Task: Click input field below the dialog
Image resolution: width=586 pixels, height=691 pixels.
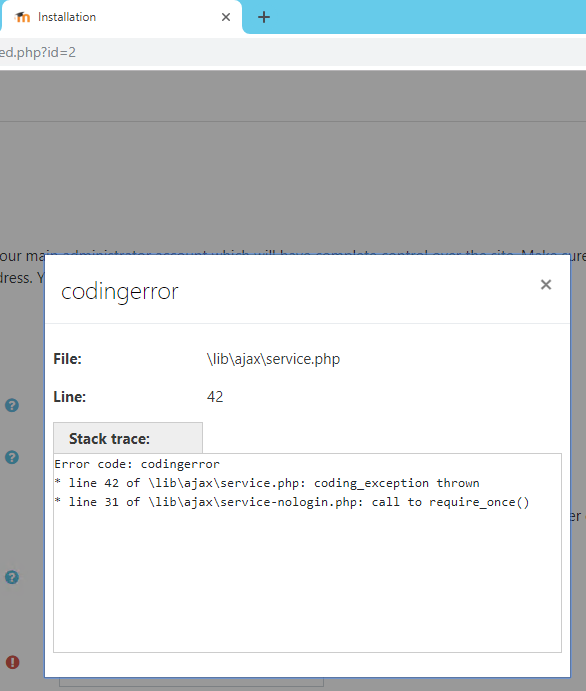Action: tap(192, 682)
